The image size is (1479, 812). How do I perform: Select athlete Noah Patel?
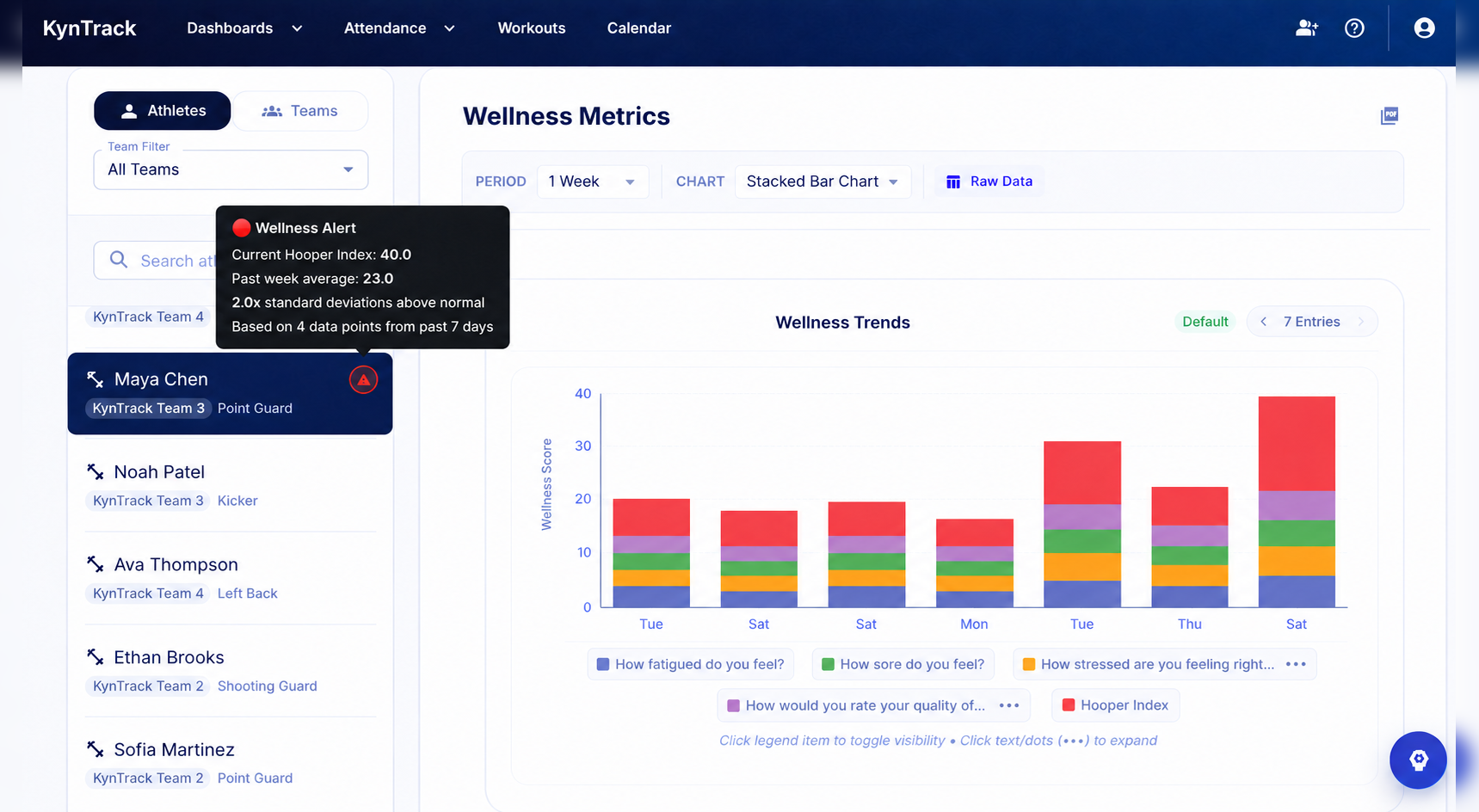[x=231, y=485]
